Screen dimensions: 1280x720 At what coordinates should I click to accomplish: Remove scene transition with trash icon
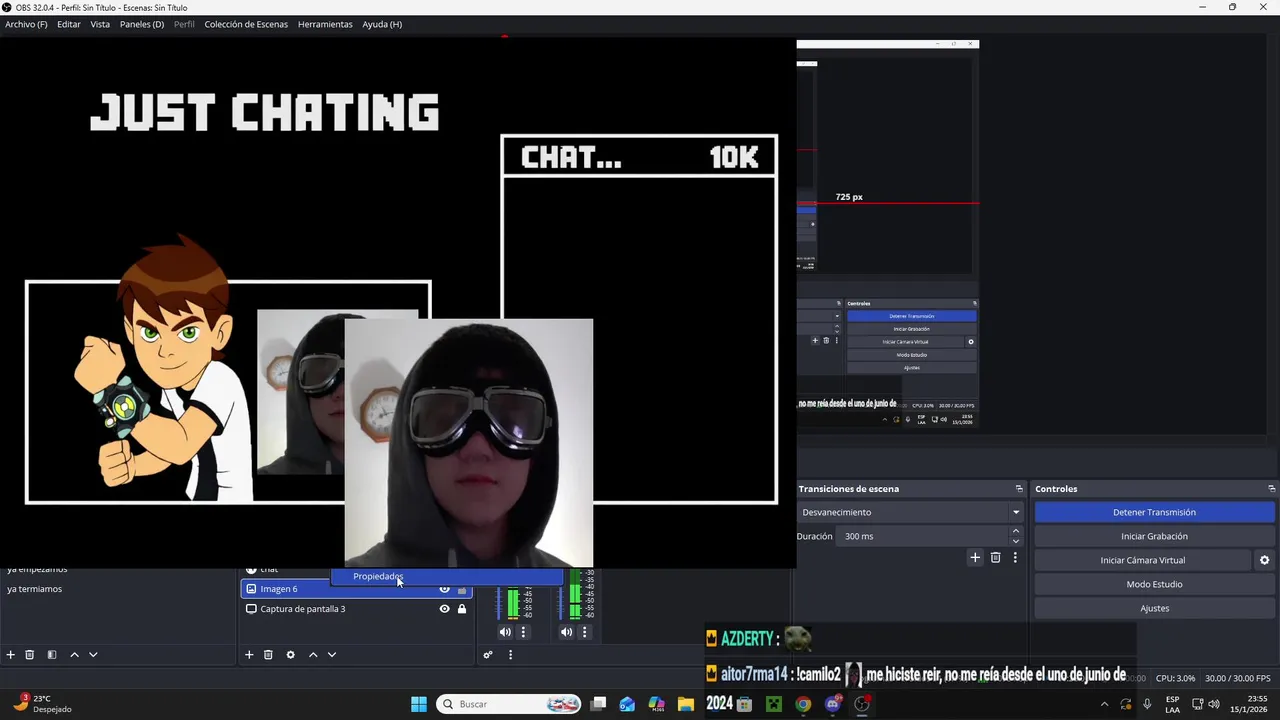point(995,558)
